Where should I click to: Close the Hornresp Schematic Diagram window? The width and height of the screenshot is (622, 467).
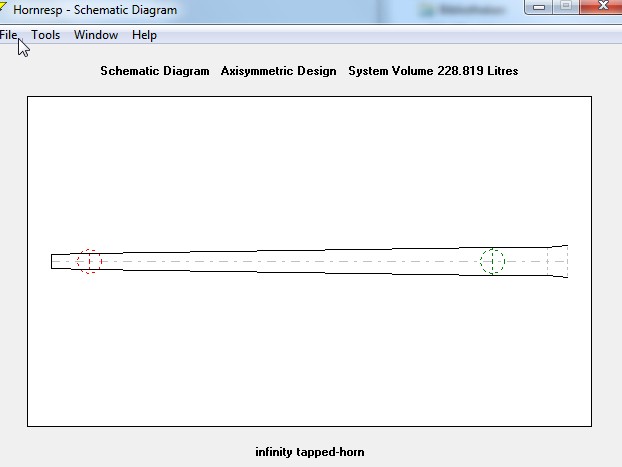coord(602,7)
